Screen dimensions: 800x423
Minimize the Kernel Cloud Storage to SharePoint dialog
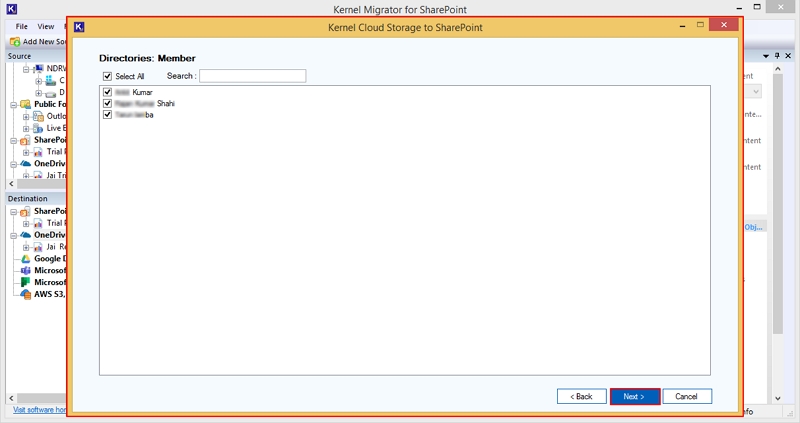(682, 26)
